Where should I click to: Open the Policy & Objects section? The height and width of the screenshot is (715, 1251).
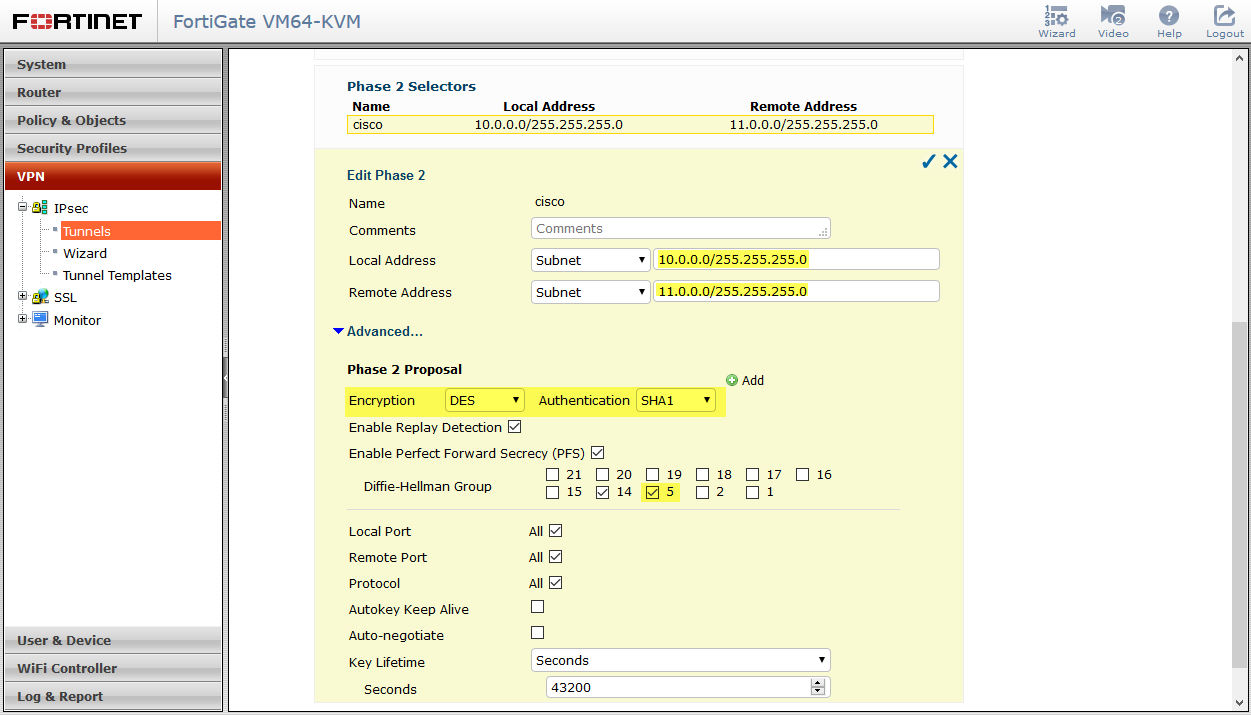pyautogui.click(x=113, y=120)
